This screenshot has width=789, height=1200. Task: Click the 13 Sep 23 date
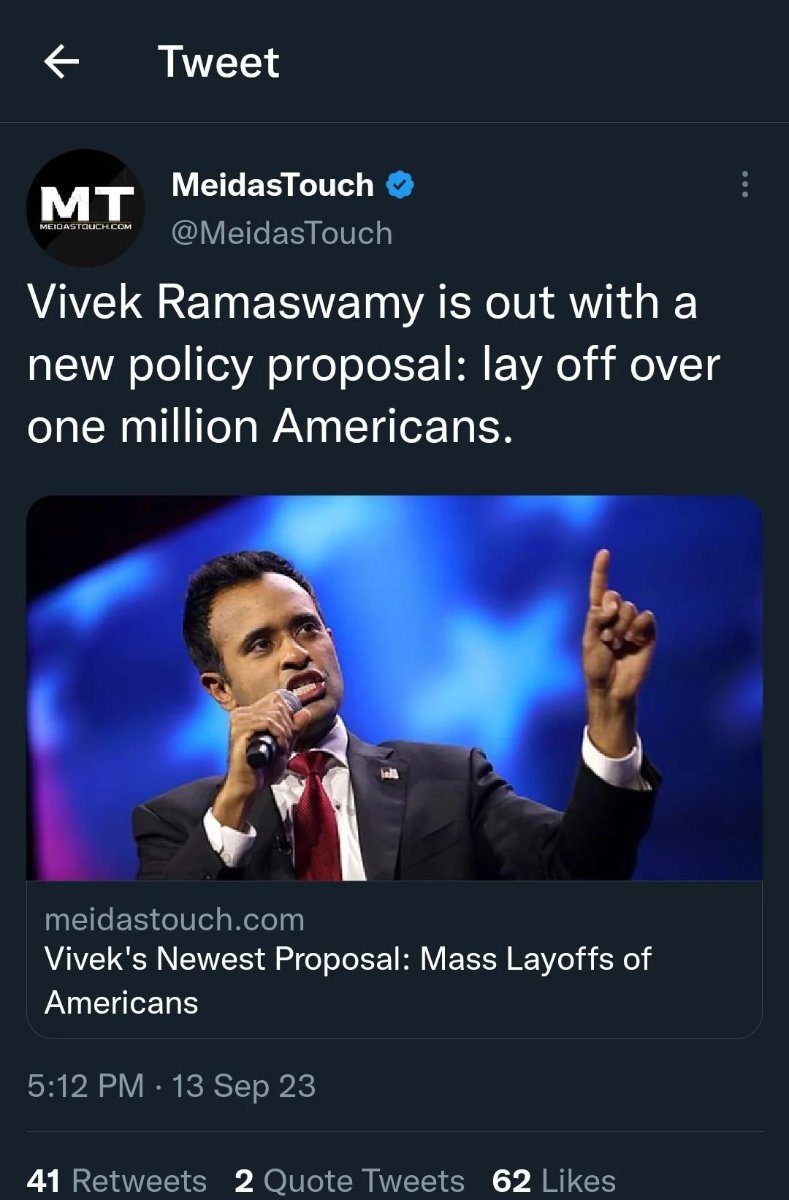(x=244, y=1085)
